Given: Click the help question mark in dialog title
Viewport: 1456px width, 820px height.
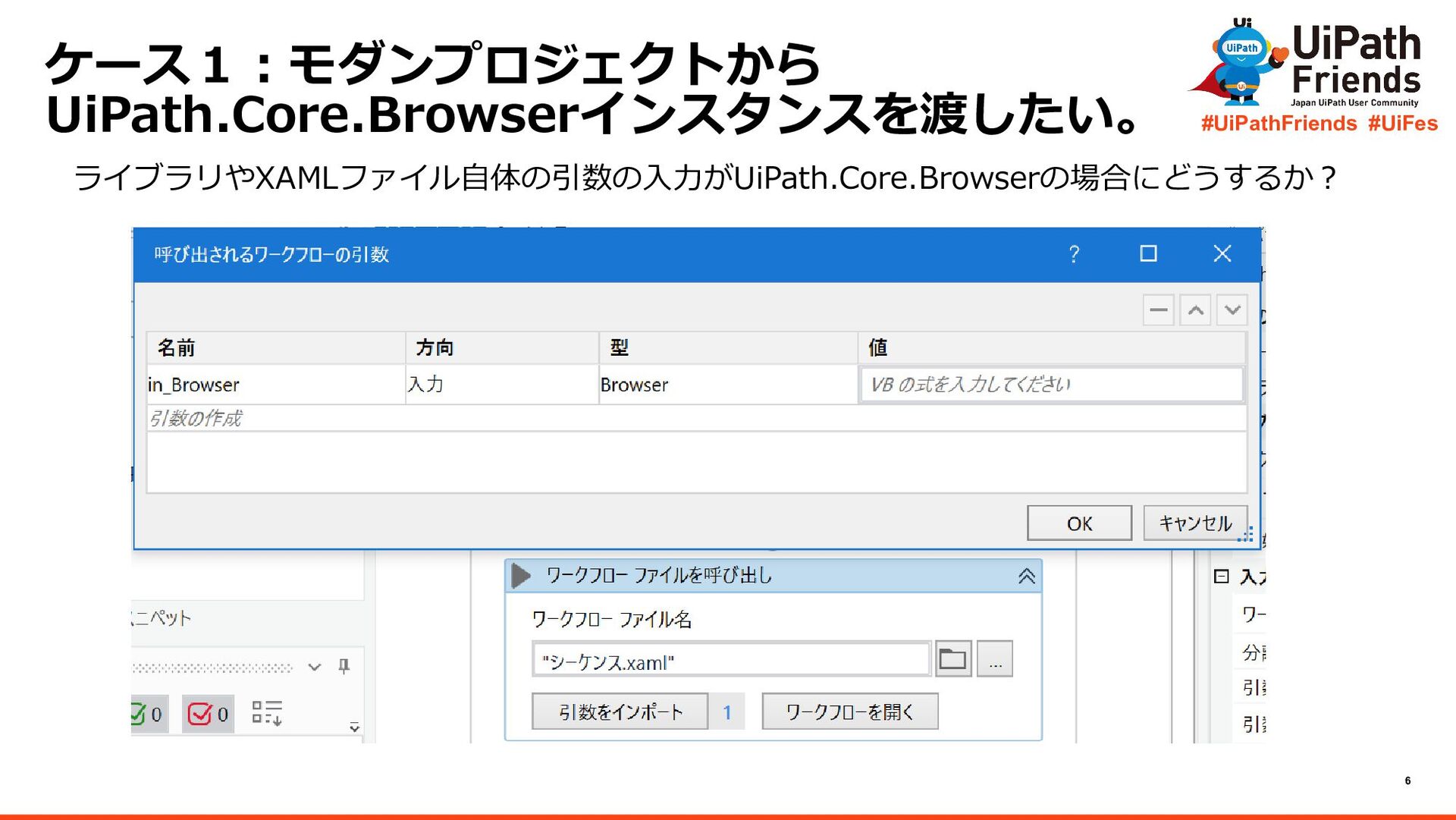Looking at the screenshot, I should [1074, 254].
